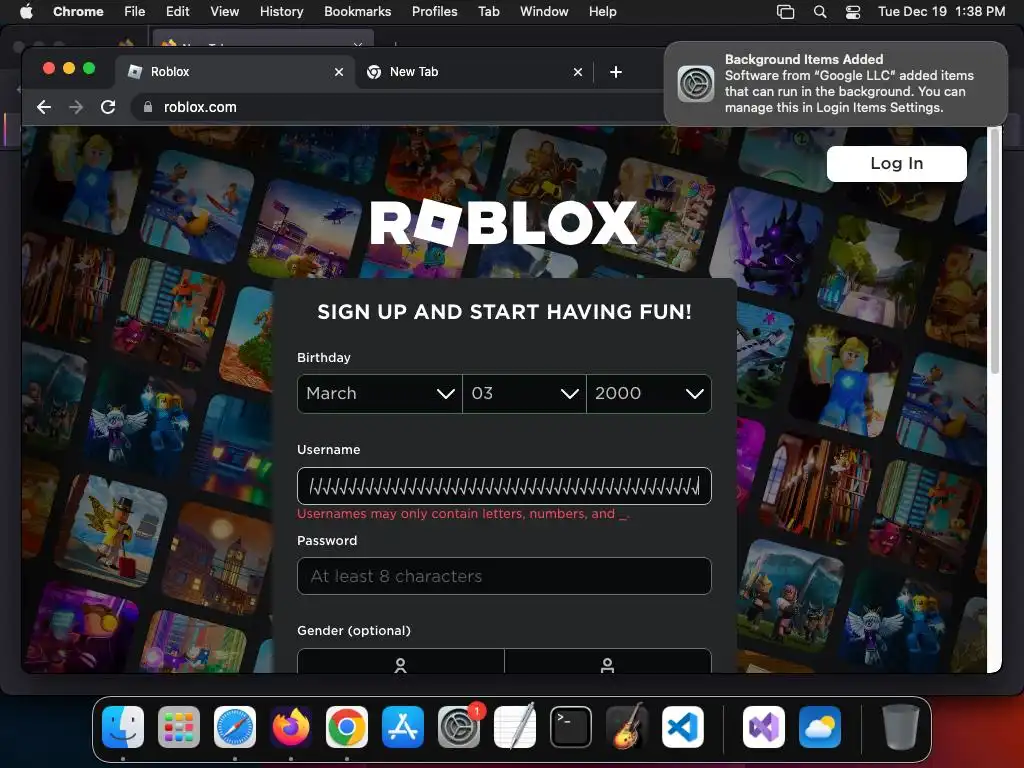The height and width of the screenshot is (768, 1024).
Task: Open the Trash in the dock
Action: (901, 727)
